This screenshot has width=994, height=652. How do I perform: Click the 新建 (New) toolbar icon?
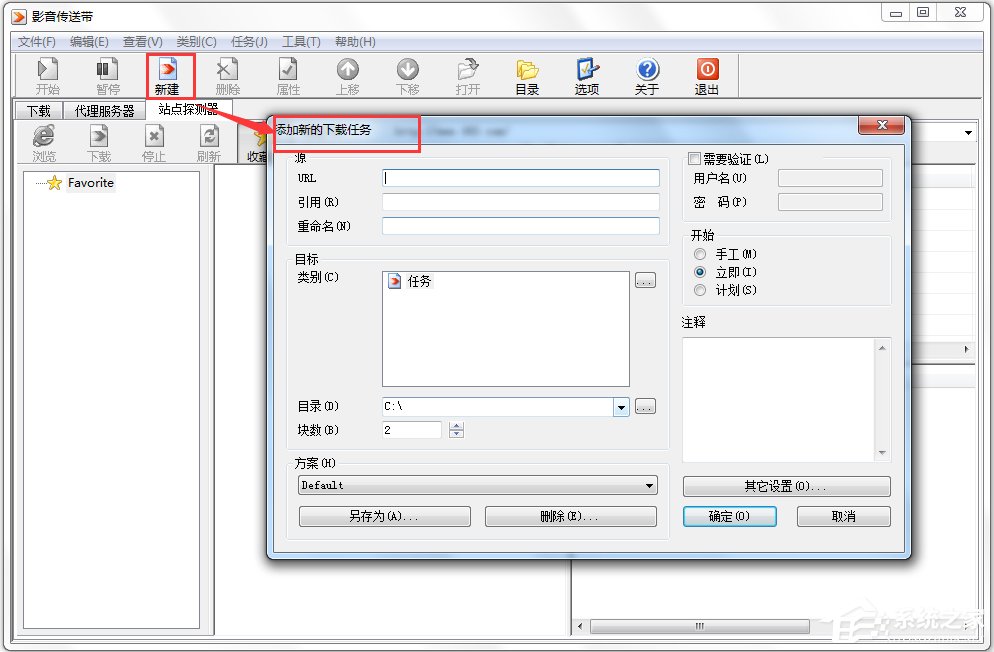168,75
